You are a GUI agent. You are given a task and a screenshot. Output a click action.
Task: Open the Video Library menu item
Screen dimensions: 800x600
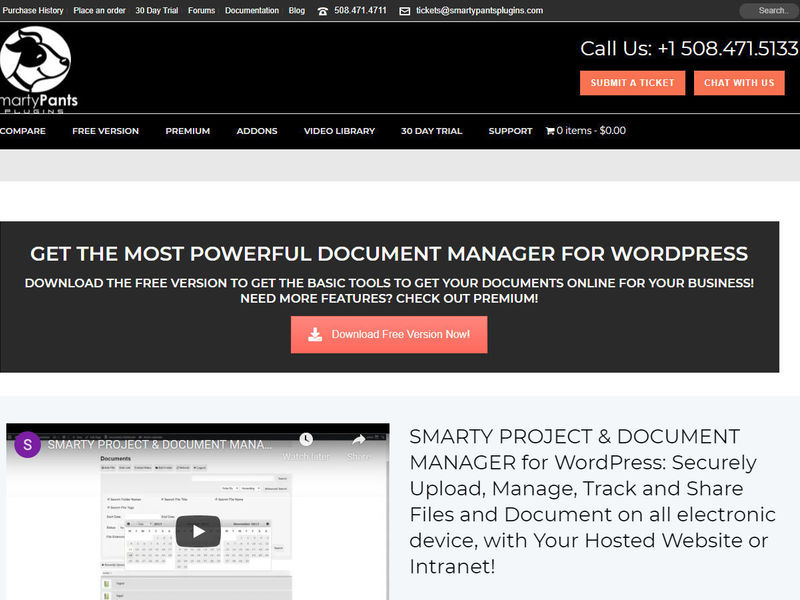coord(339,131)
